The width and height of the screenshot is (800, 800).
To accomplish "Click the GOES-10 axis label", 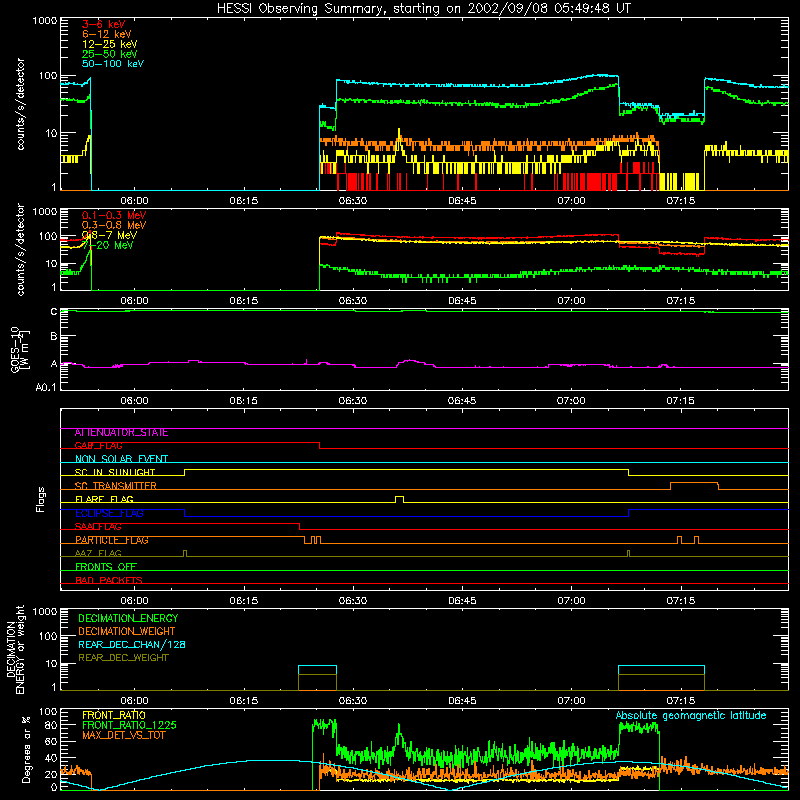I will (x=20, y=349).
